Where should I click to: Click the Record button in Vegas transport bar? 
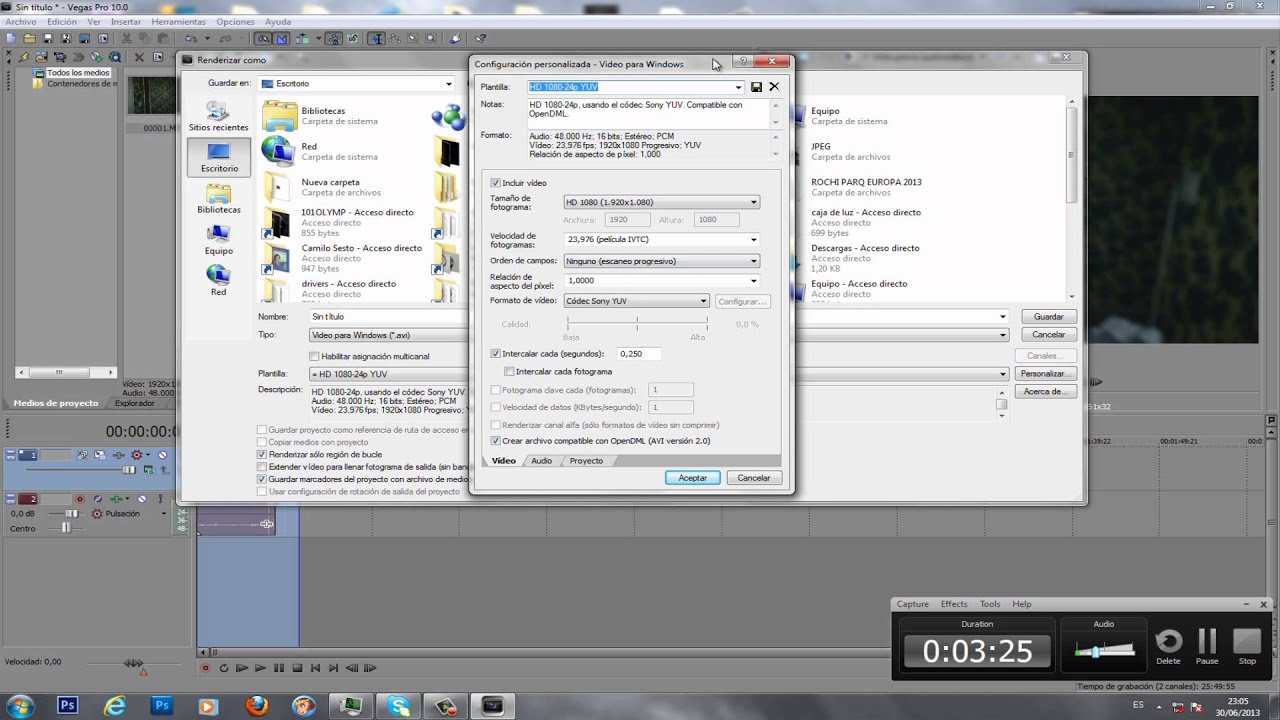pyautogui.click(x=206, y=668)
